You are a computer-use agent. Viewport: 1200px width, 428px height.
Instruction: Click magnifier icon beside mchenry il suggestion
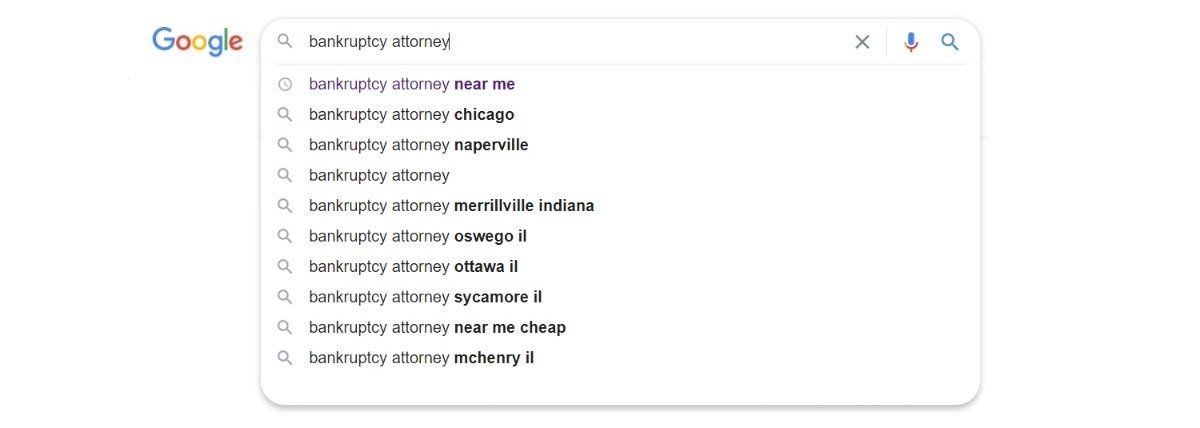[285, 357]
